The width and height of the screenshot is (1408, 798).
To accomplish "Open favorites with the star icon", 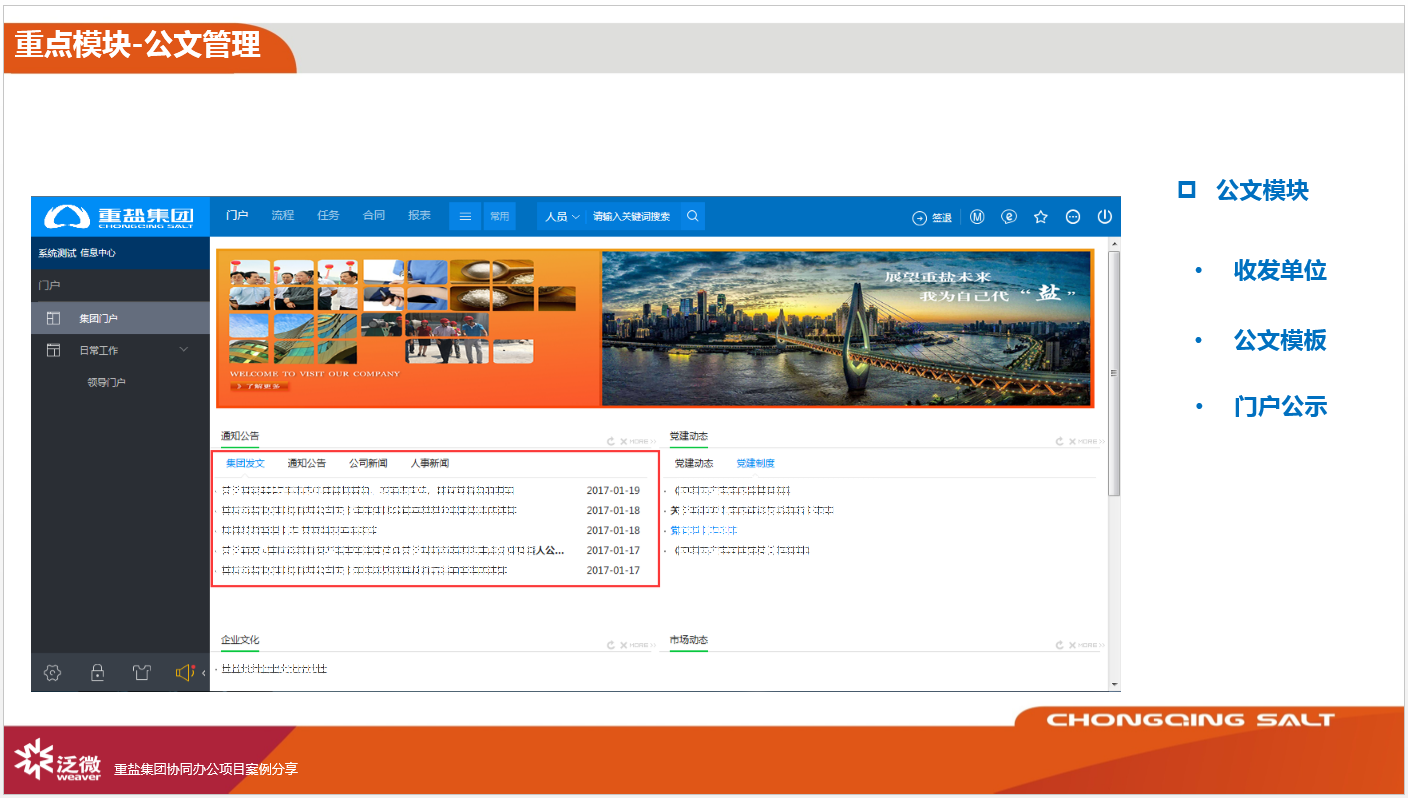I will [x=1041, y=217].
